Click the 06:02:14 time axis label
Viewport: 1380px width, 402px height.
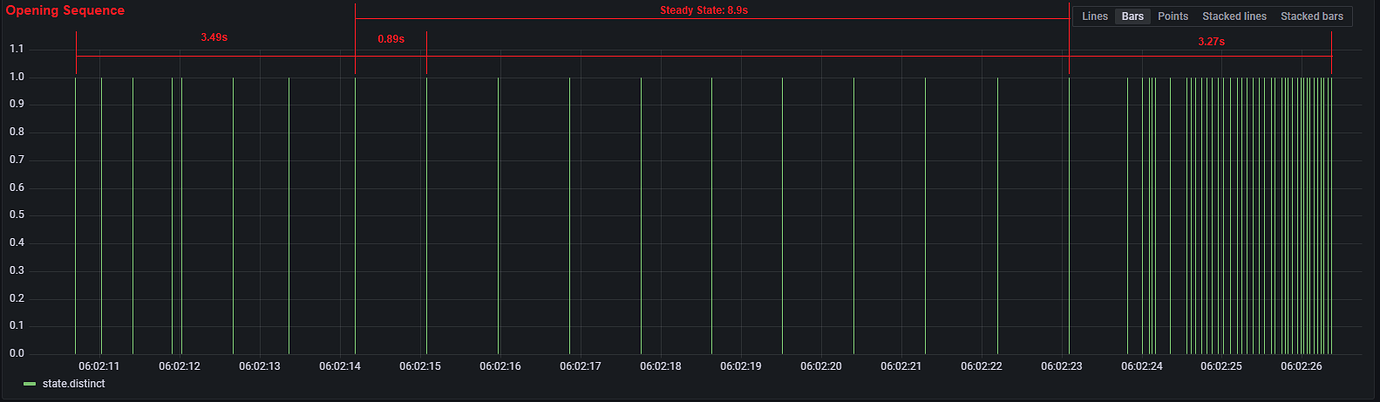click(x=340, y=366)
